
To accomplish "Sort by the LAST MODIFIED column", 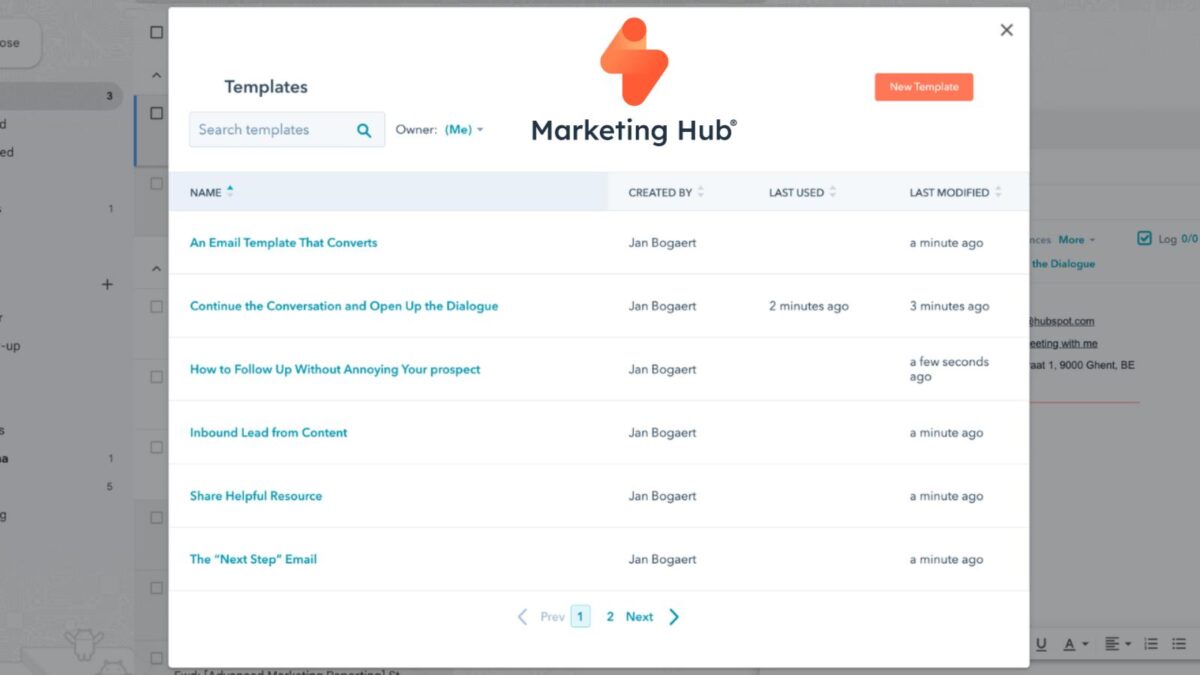I will tap(955, 192).
